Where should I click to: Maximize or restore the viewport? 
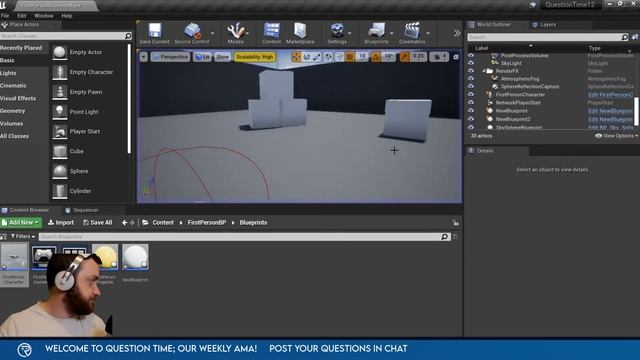(x=456, y=57)
